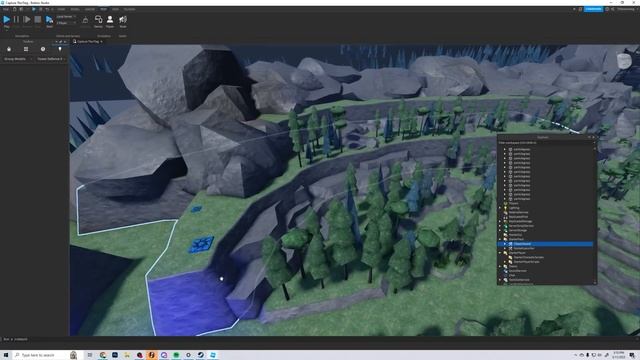Select the tool below the highlighted row
The image size is (640, 360).
[524, 248]
